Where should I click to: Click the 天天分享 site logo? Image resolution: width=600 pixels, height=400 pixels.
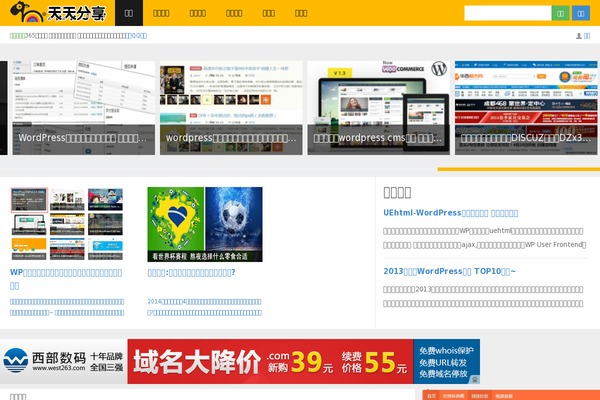[x=58, y=12]
